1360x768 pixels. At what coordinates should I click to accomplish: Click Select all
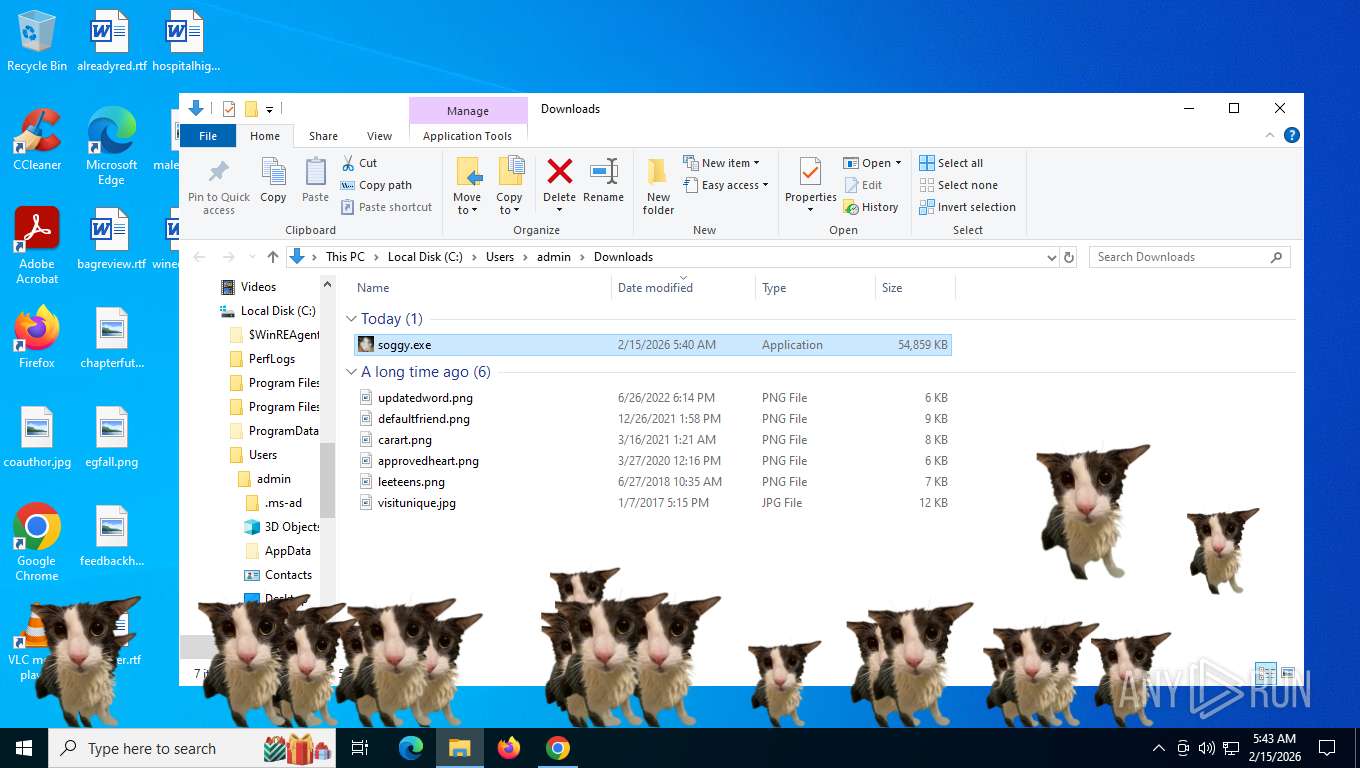pyautogui.click(x=951, y=163)
